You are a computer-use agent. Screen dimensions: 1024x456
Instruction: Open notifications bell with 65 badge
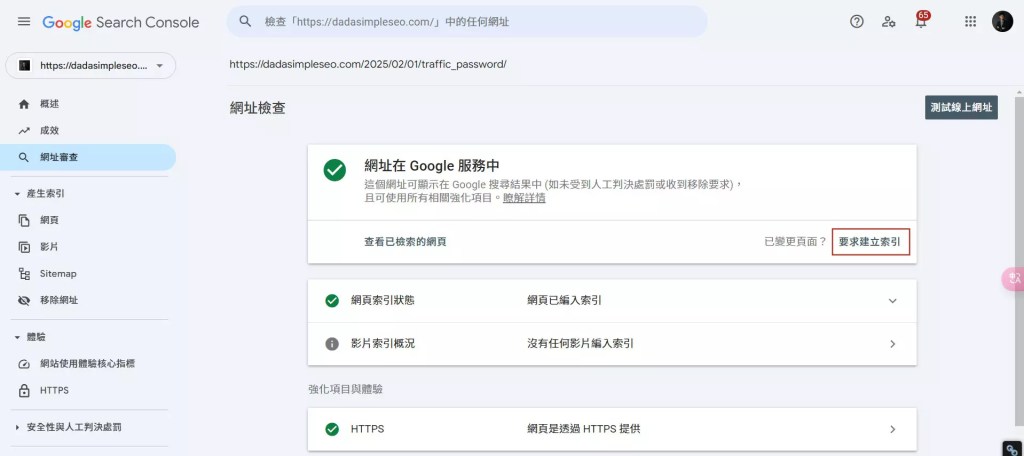(x=921, y=20)
